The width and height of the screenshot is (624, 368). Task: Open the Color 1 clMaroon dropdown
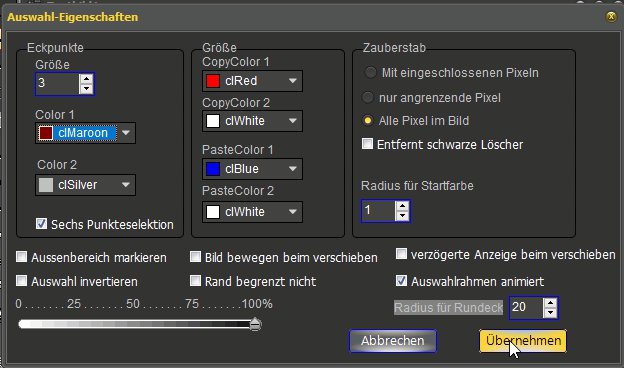[126, 133]
